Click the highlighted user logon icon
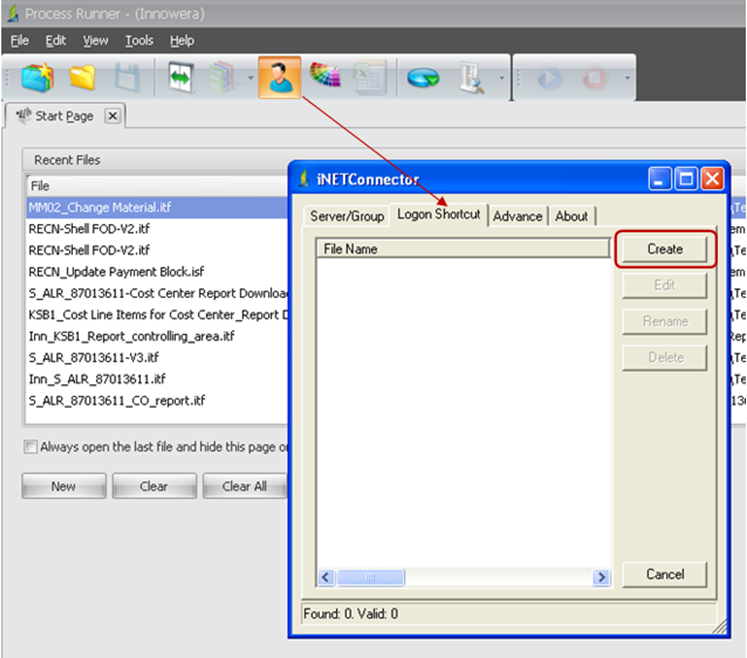The height and width of the screenshot is (658, 747). (281, 78)
